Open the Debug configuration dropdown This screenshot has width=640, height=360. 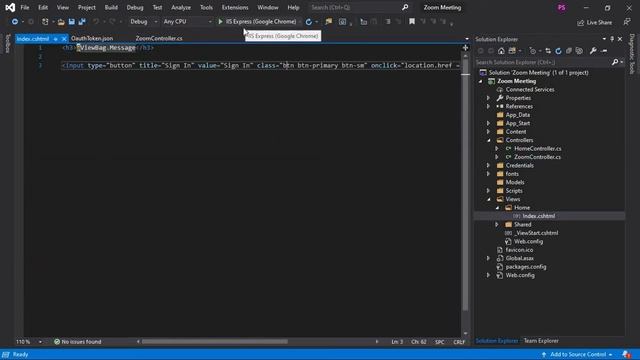143,22
